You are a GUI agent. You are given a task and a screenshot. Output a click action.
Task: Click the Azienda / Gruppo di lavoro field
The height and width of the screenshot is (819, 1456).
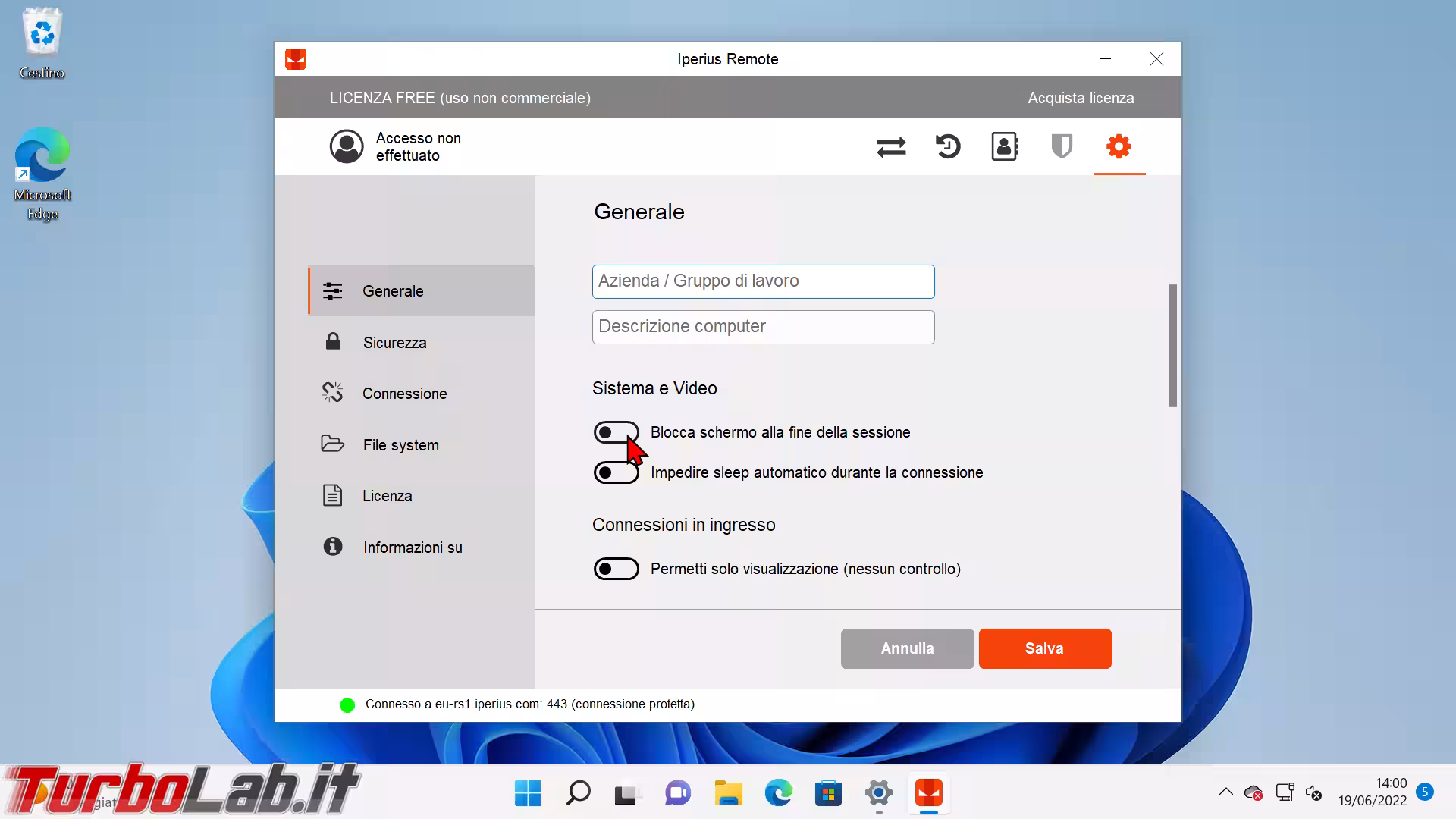point(763,281)
